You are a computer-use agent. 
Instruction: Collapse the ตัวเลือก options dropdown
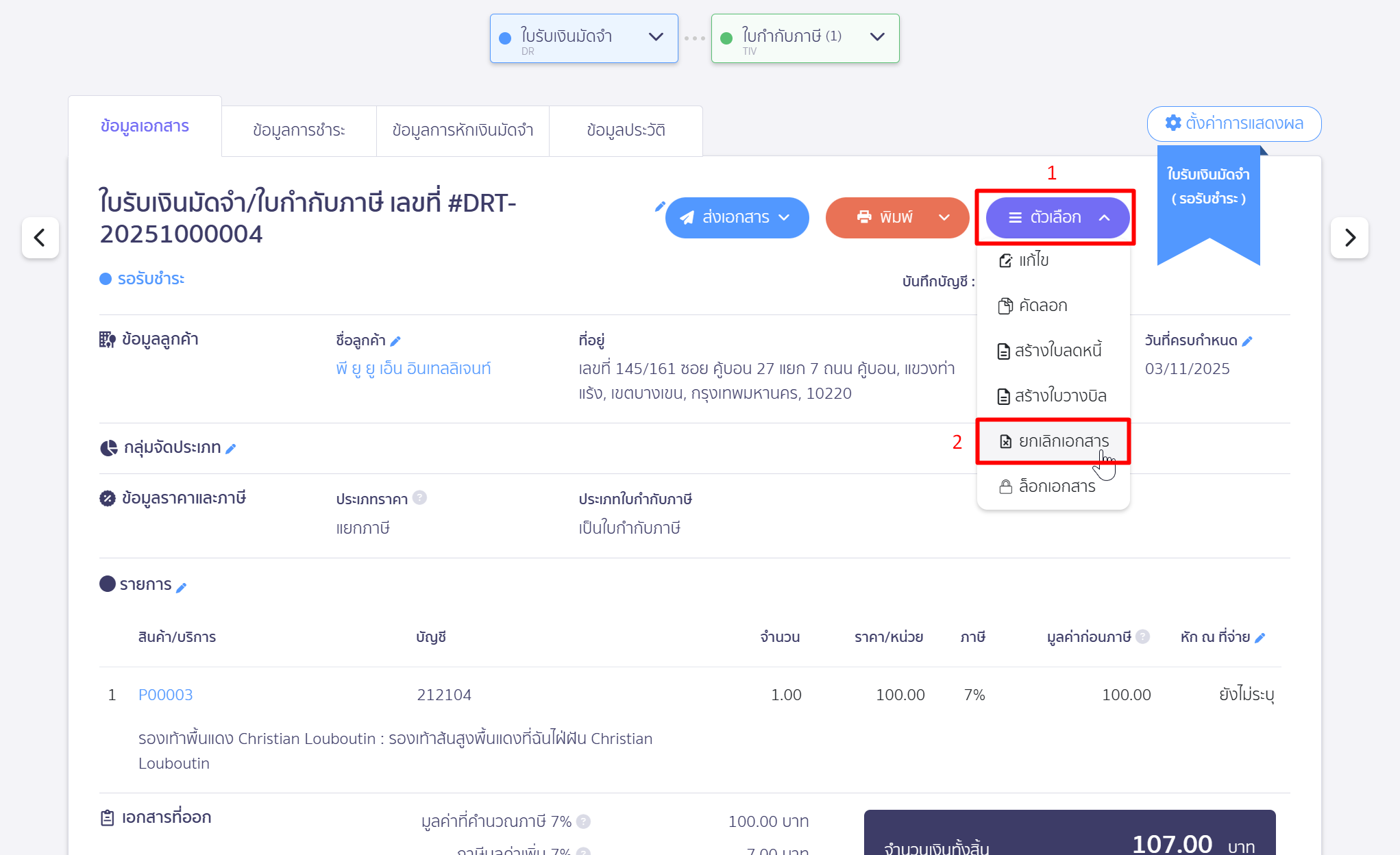point(1105,217)
